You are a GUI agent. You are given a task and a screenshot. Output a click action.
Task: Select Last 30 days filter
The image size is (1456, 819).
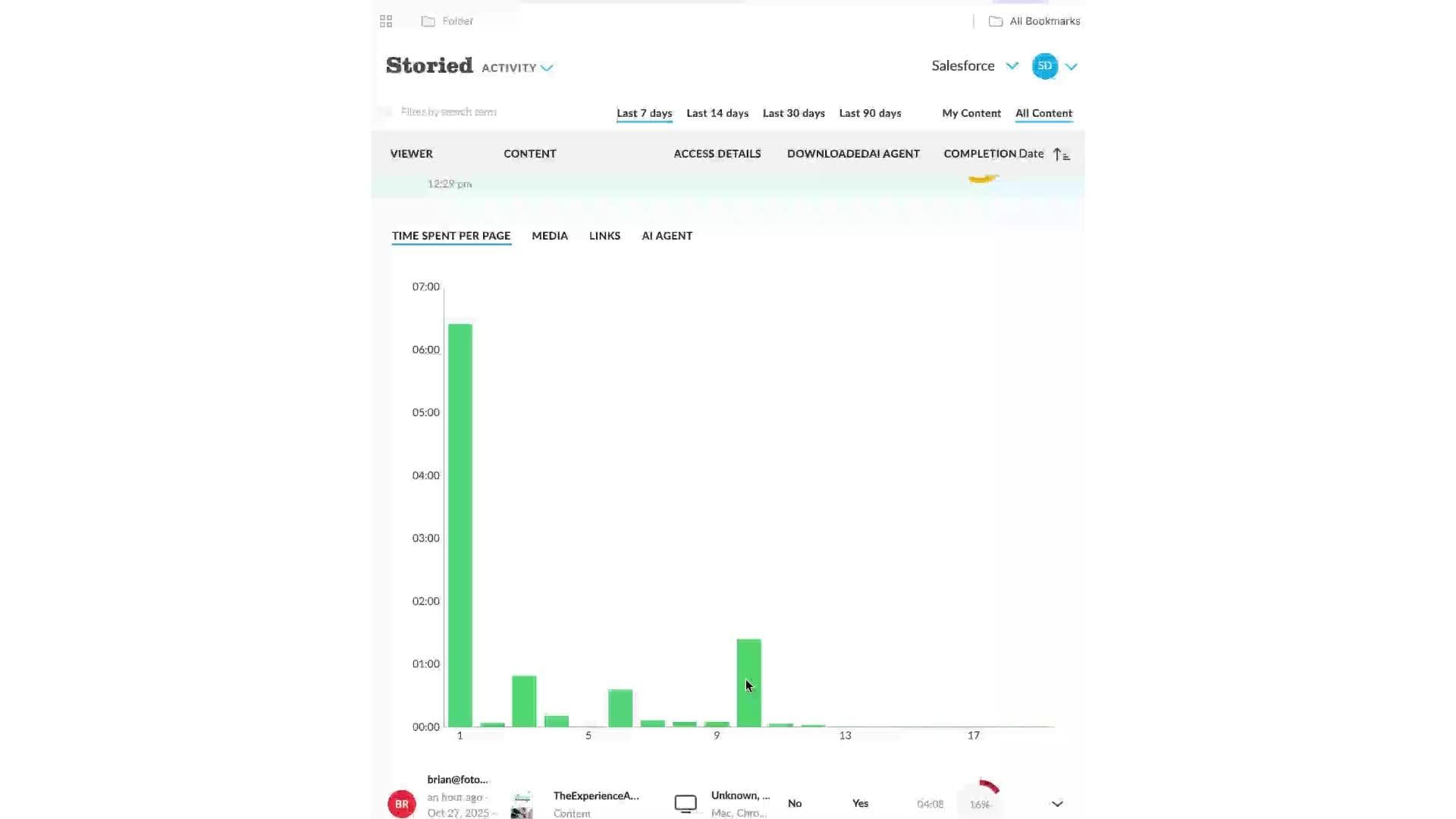click(x=793, y=113)
